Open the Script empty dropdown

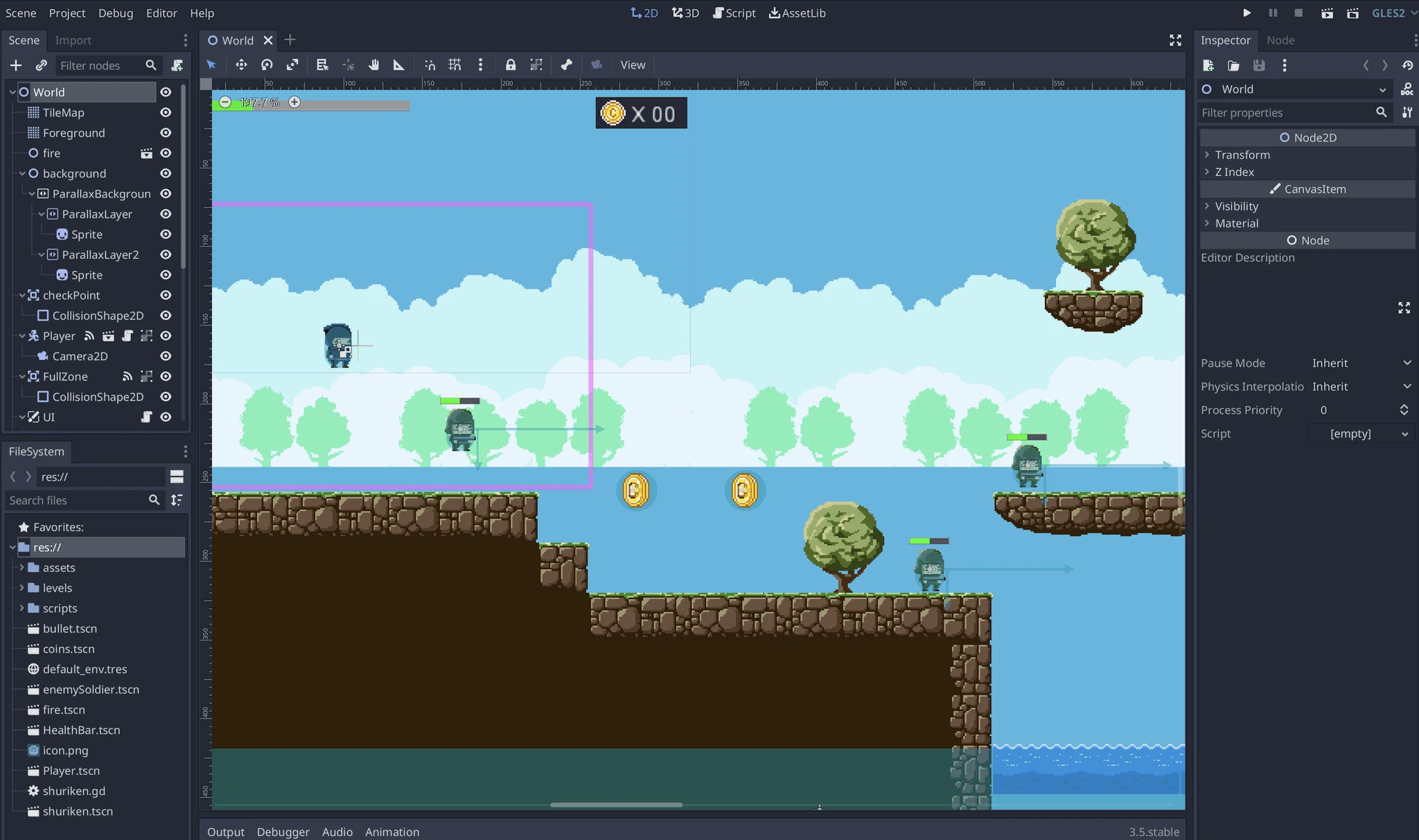click(x=1361, y=434)
